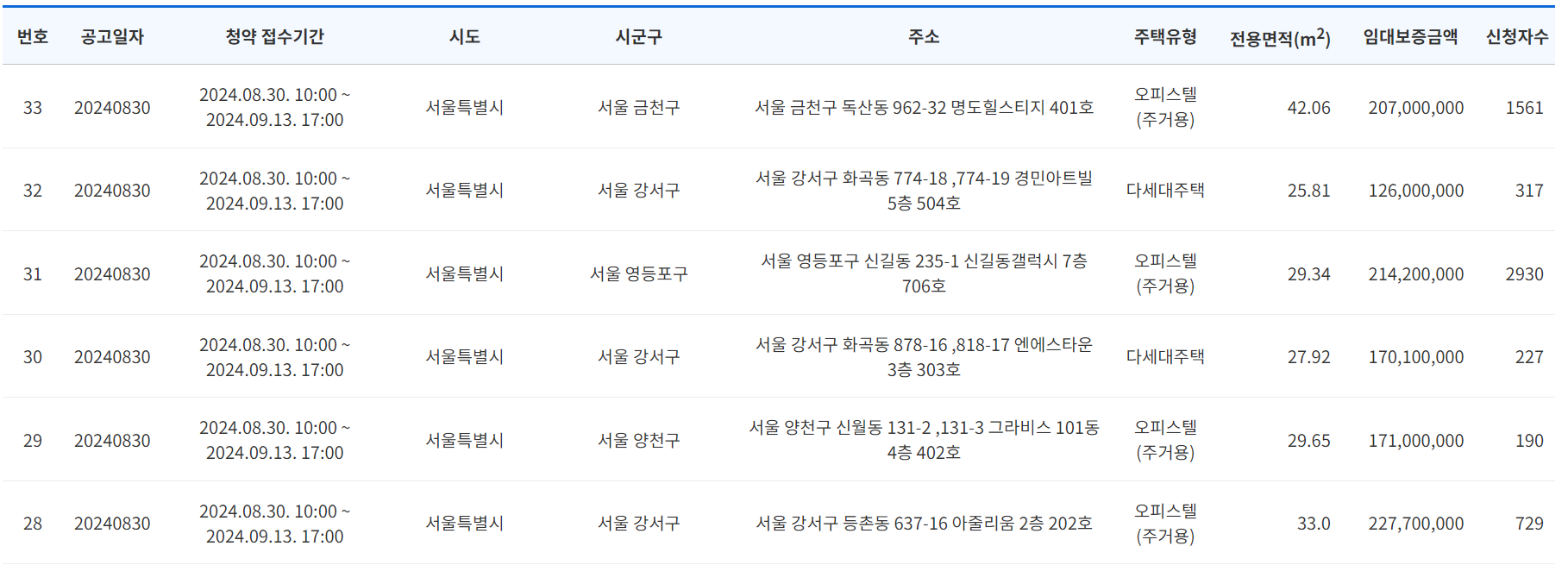
Task: Open address 화곡동 878-16 엔에스타운 303호
Action: coord(924,357)
